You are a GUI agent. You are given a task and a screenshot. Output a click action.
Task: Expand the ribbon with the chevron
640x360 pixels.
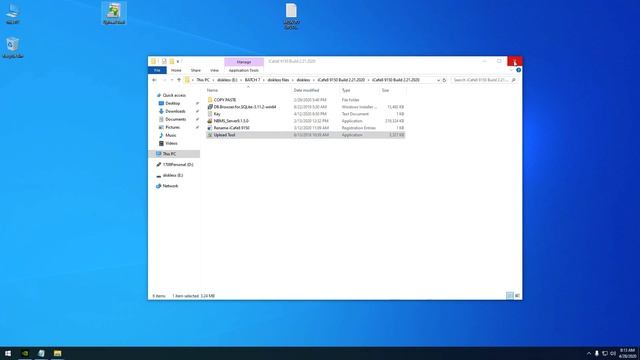[511, 70]
